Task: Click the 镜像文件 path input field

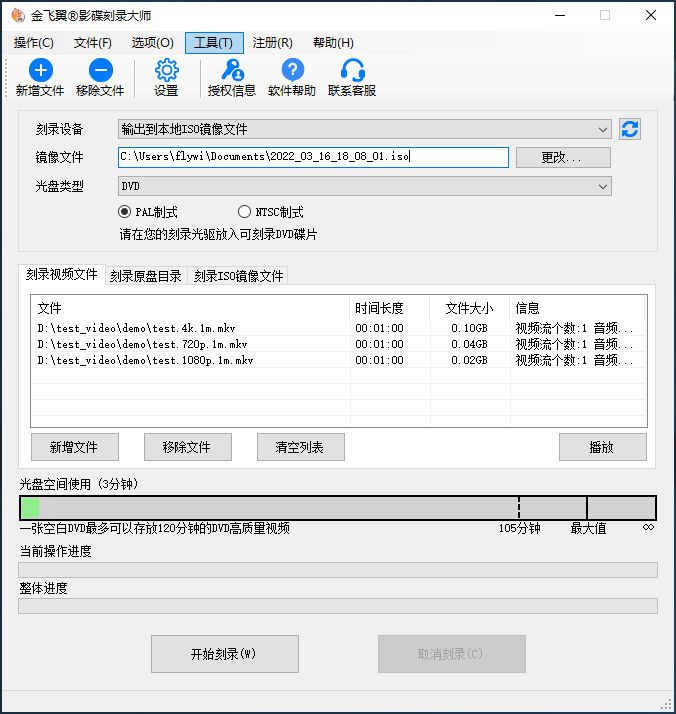Action: coord(312,157)
